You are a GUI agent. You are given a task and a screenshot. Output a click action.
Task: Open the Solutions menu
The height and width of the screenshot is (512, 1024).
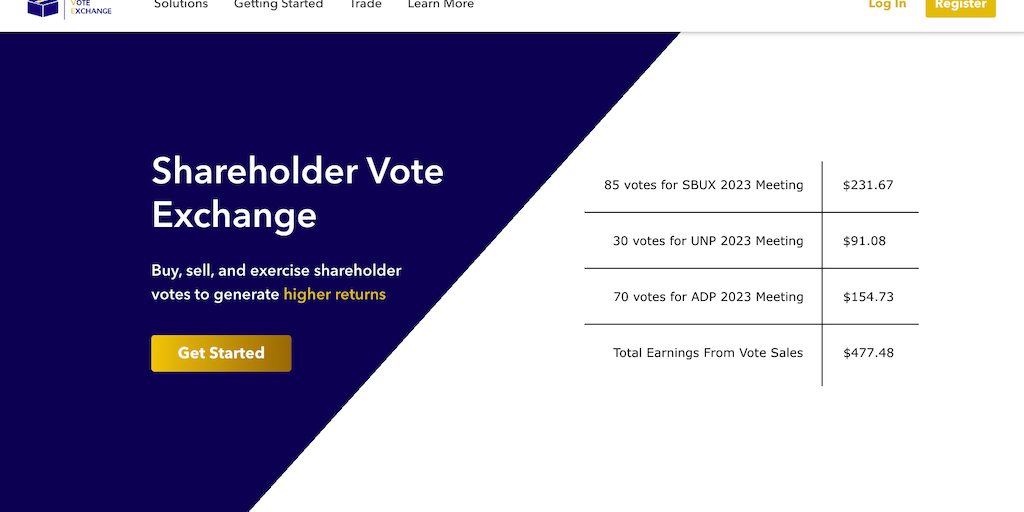tap(181, 5)
